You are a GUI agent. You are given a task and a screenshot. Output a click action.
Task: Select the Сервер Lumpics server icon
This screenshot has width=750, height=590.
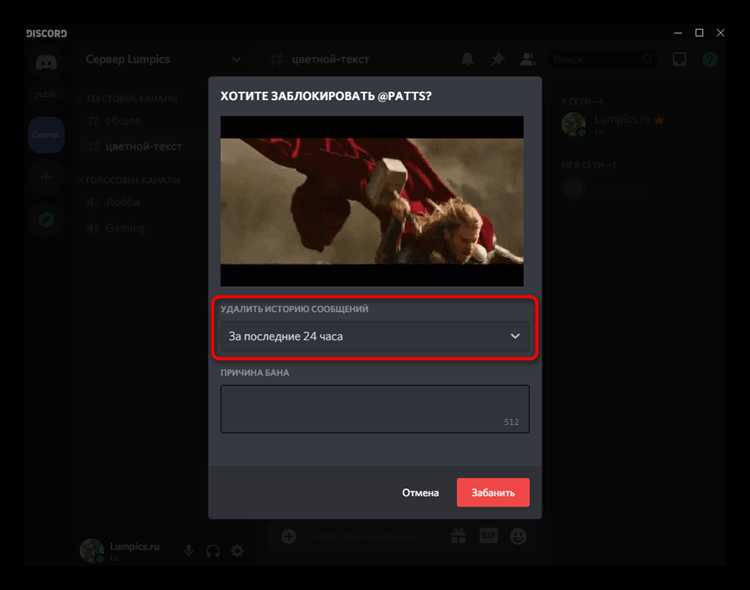pyautogui.click(x=46, y=135)
